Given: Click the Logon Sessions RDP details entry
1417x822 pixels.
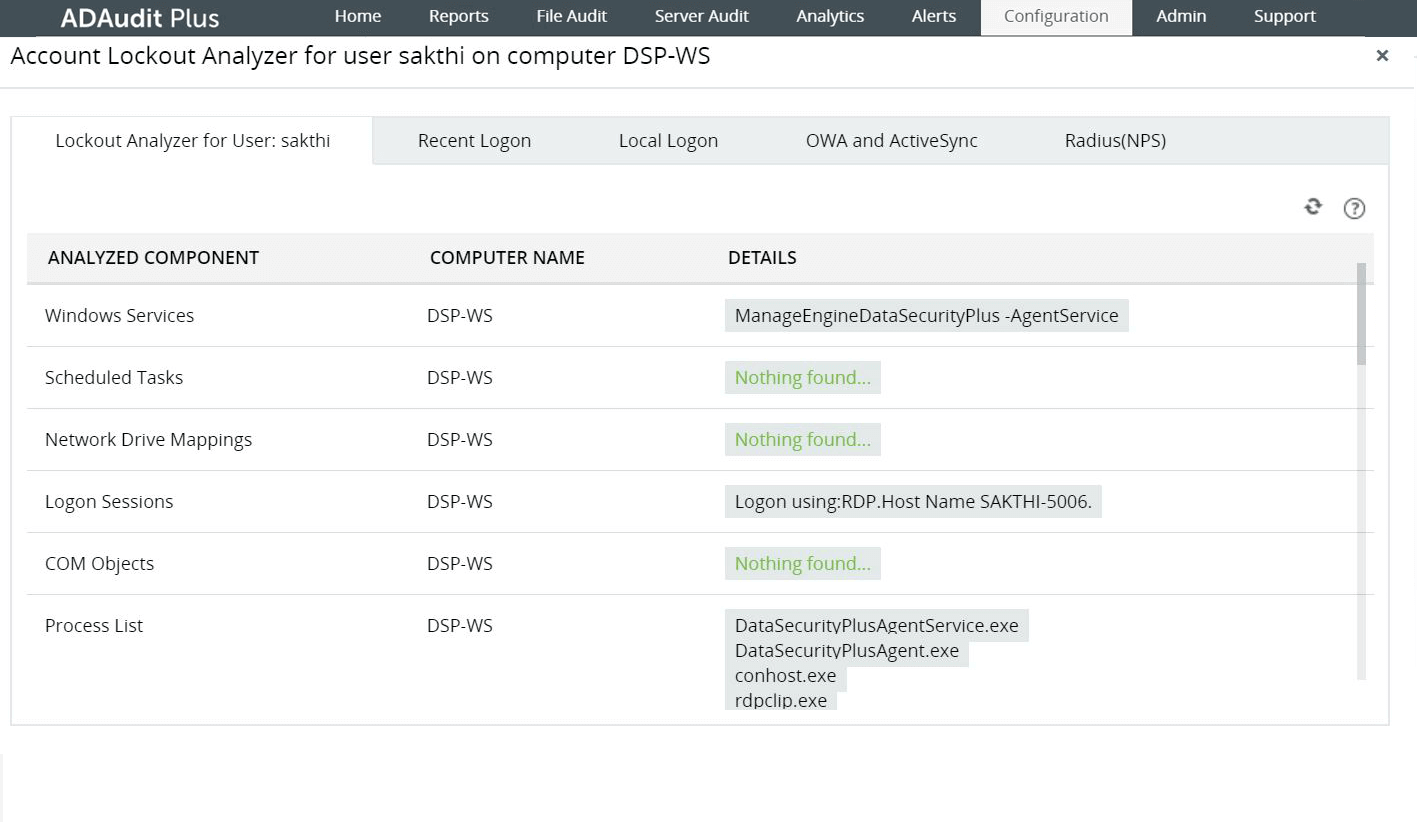Looking at the screenshot, I should pos(913,501).
